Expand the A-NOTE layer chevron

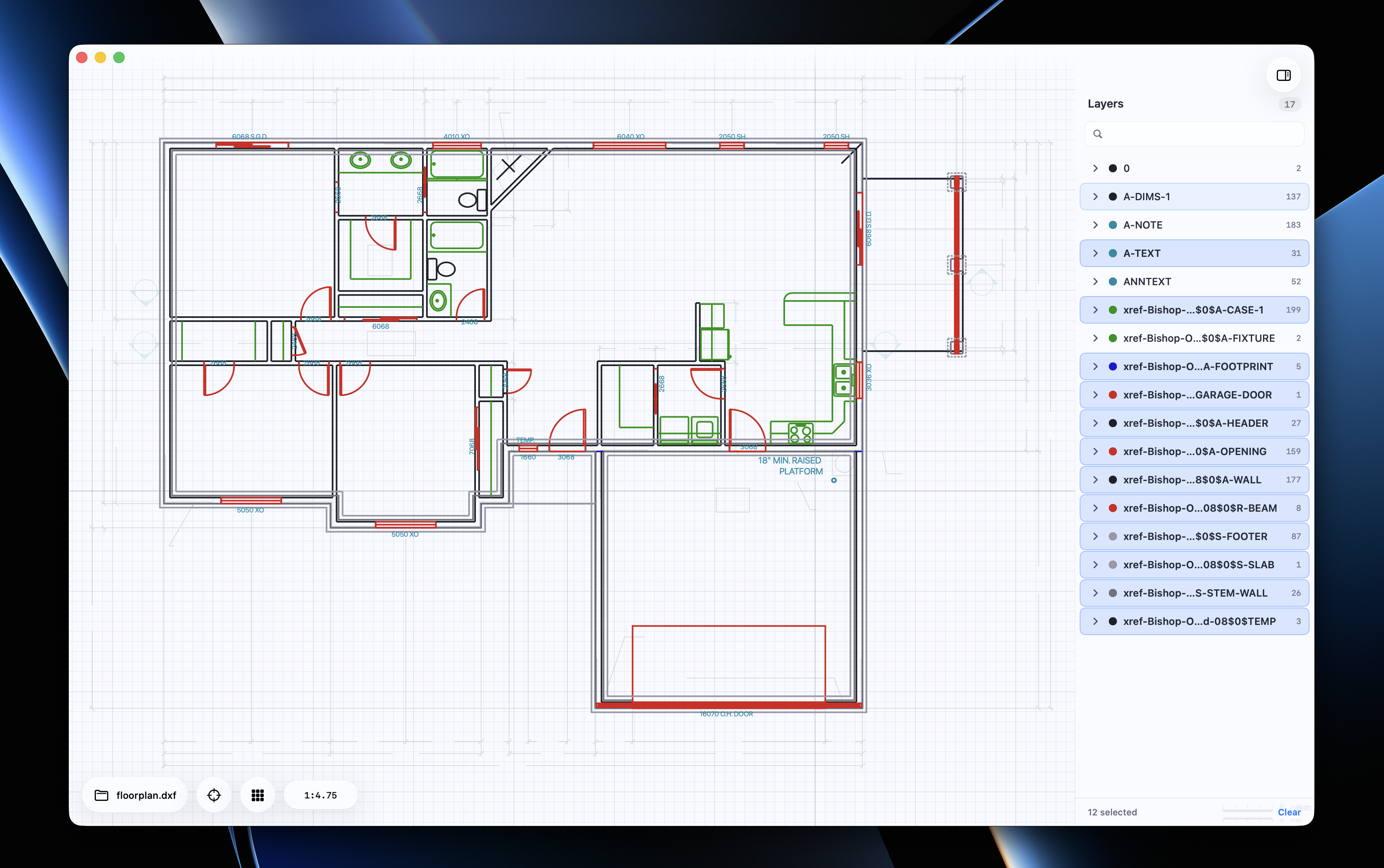[x=1095, y=225]
